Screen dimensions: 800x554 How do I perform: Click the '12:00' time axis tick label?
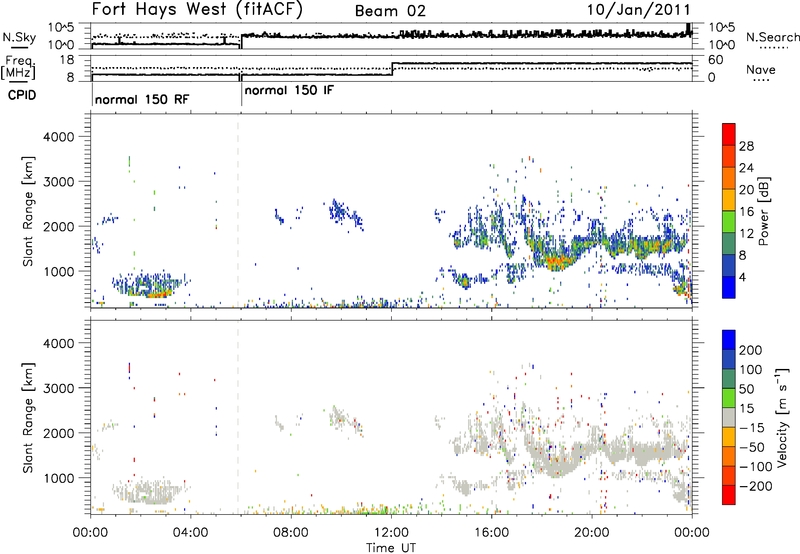tap(392, 533)
